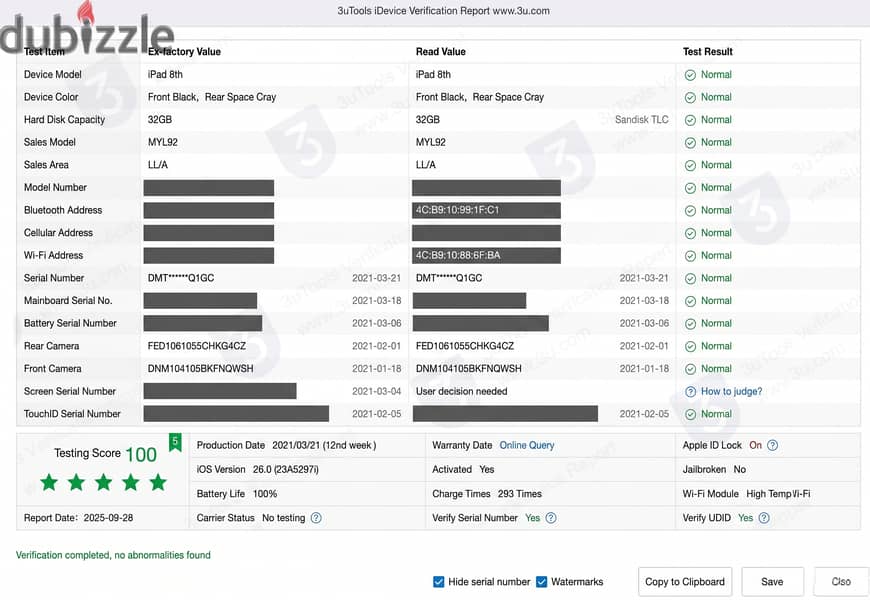Click the Report Date 2025-09-28 text
Image resolution: width=870 pixels, height=600 pixels.
[78, 518]
